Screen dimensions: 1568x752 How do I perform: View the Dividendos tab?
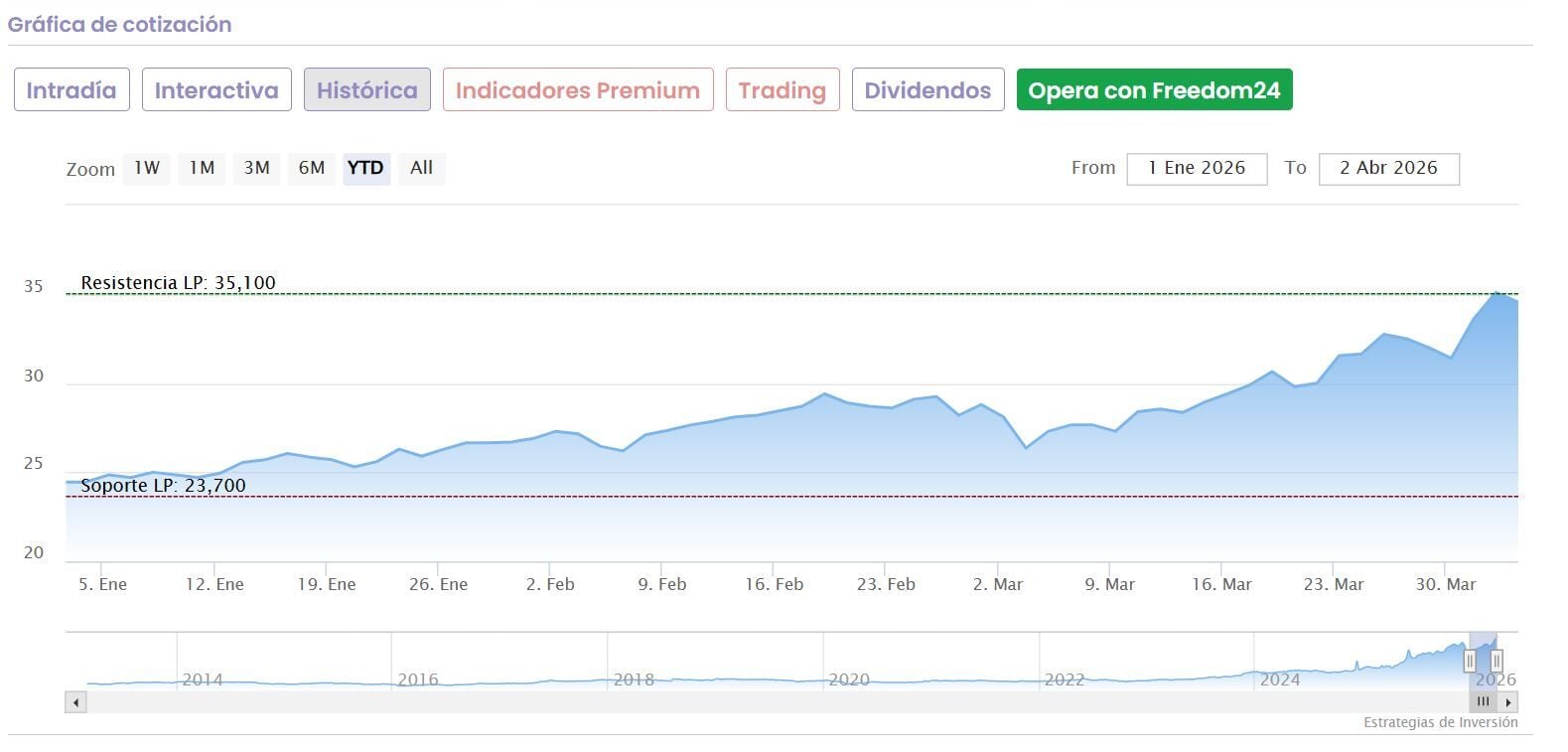click(x=927, y=90)
